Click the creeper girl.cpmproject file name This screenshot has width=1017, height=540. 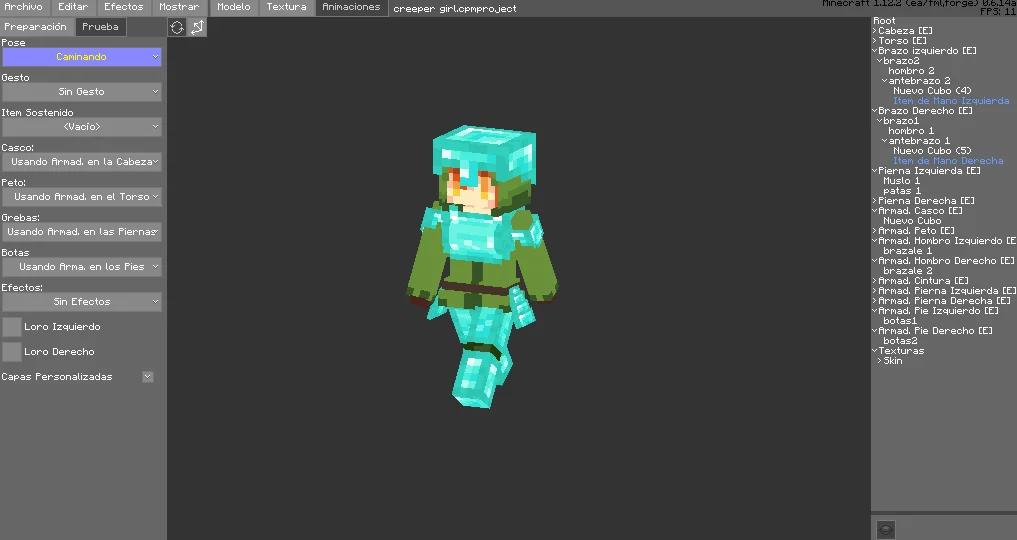pyautogui.click(x=455, y=8)
